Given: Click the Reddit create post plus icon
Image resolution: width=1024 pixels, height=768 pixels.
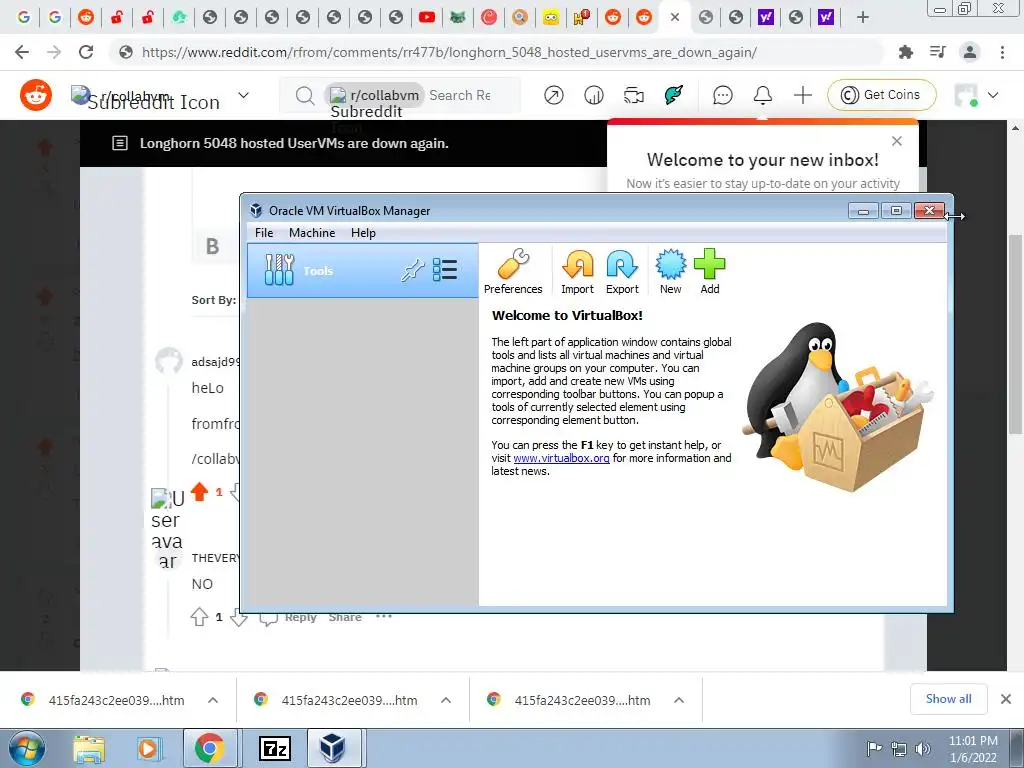Looking at the screenshot, I should pyautogui.click(x=803, y=95).
